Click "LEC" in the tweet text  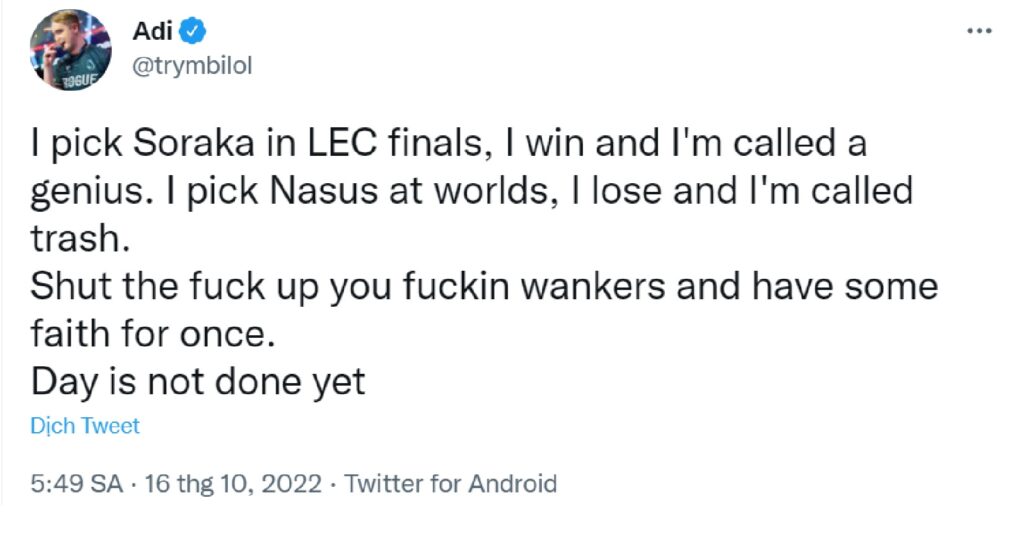[x=340, y=145]
